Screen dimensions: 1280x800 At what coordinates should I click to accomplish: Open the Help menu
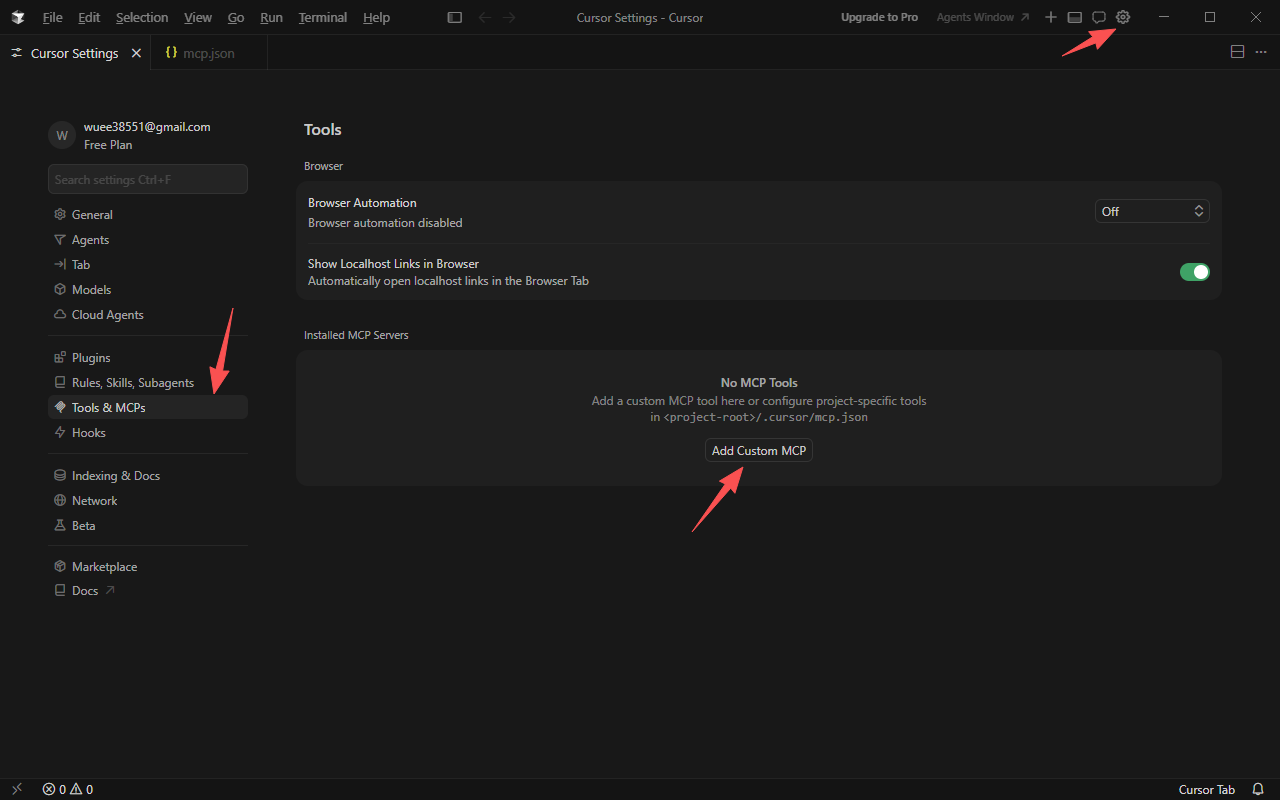pyautogui.click(x=377, y=17)
